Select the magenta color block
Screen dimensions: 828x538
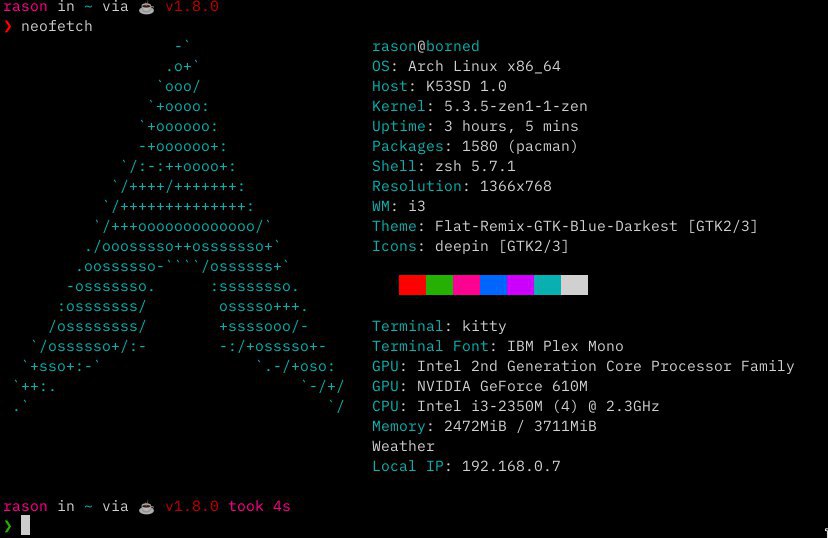pyautogui.click(x=466, y=285)
